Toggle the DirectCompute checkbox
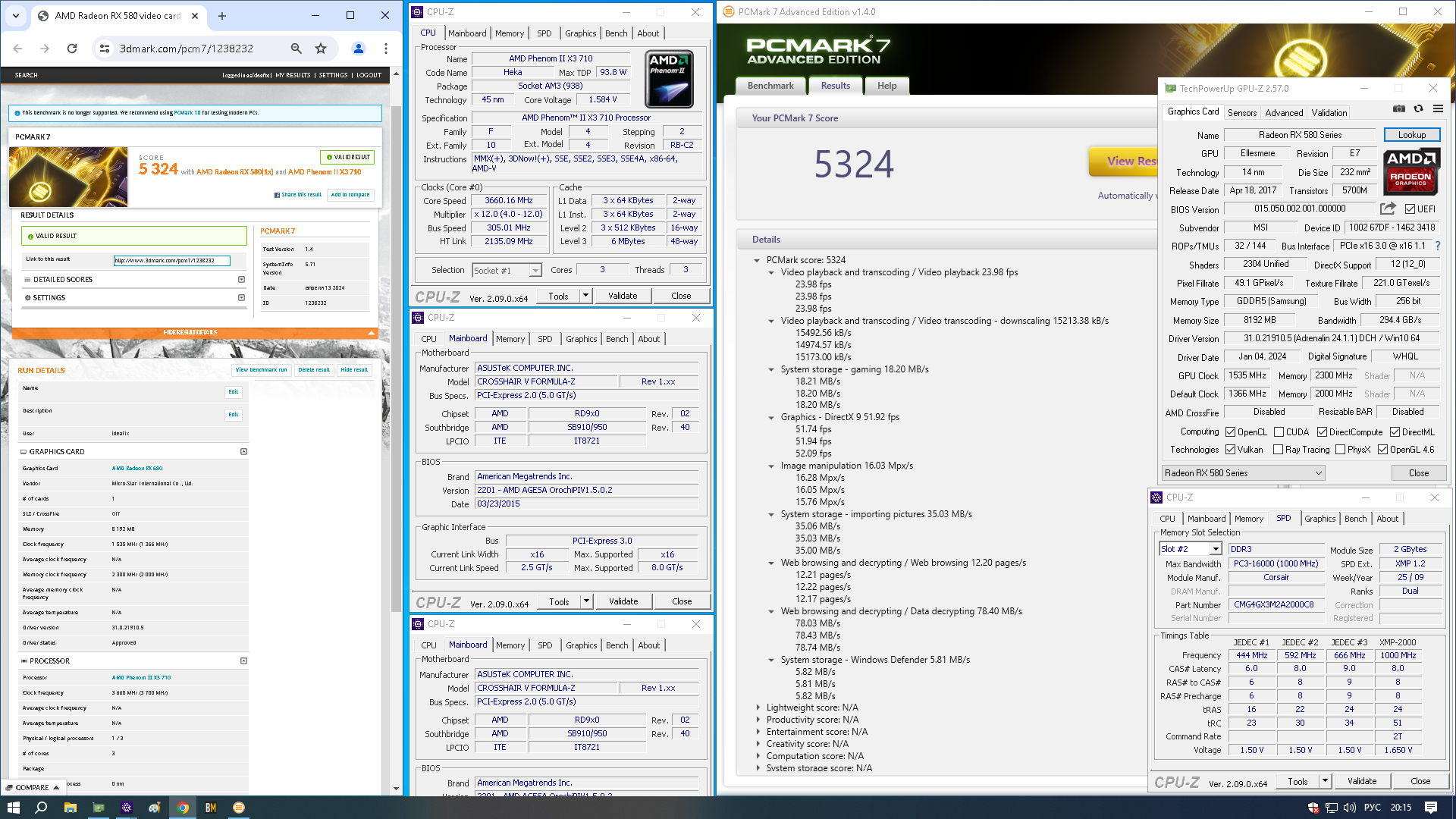 tap(1322, 432)
